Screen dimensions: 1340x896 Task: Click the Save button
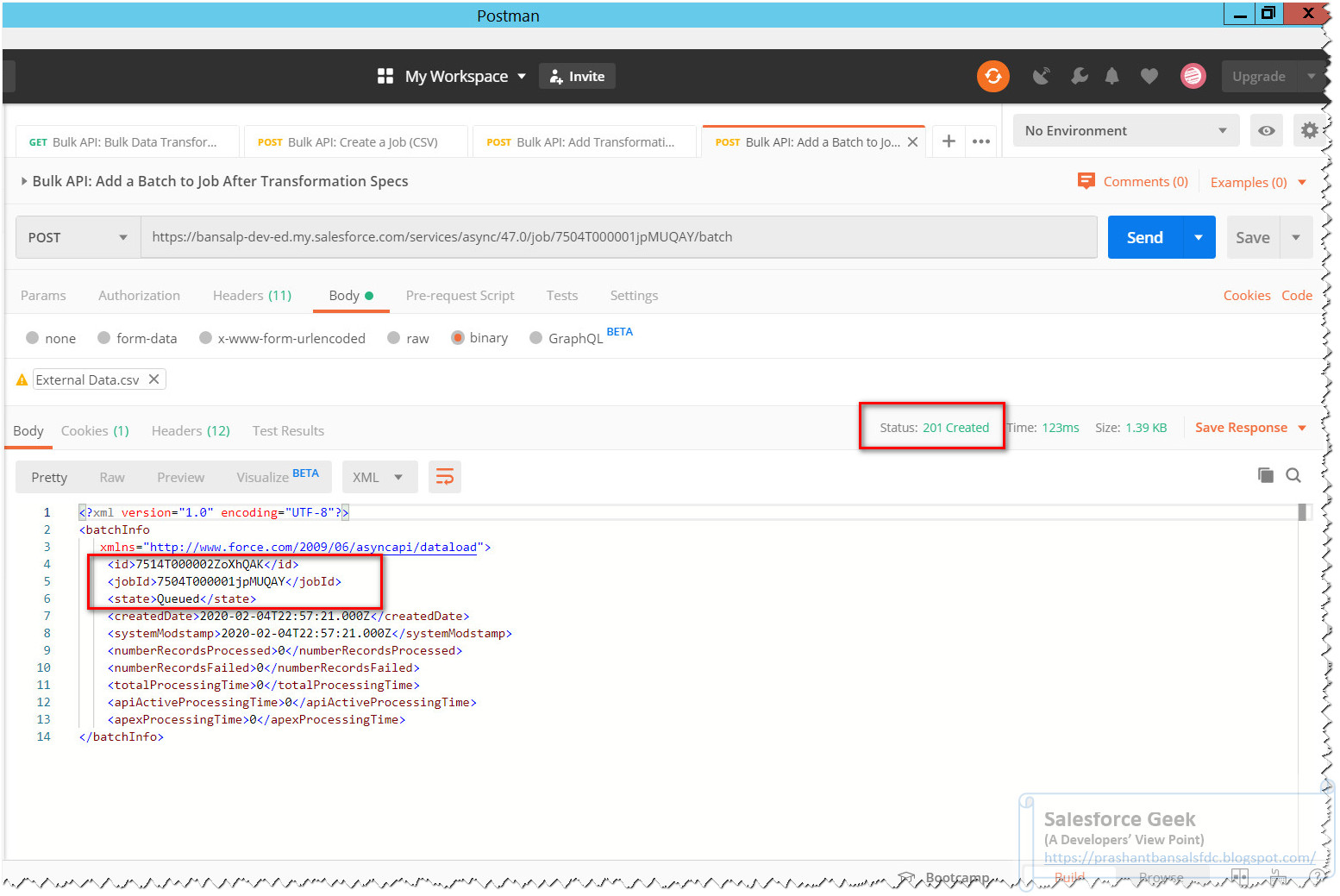[x=1253, y=237]
